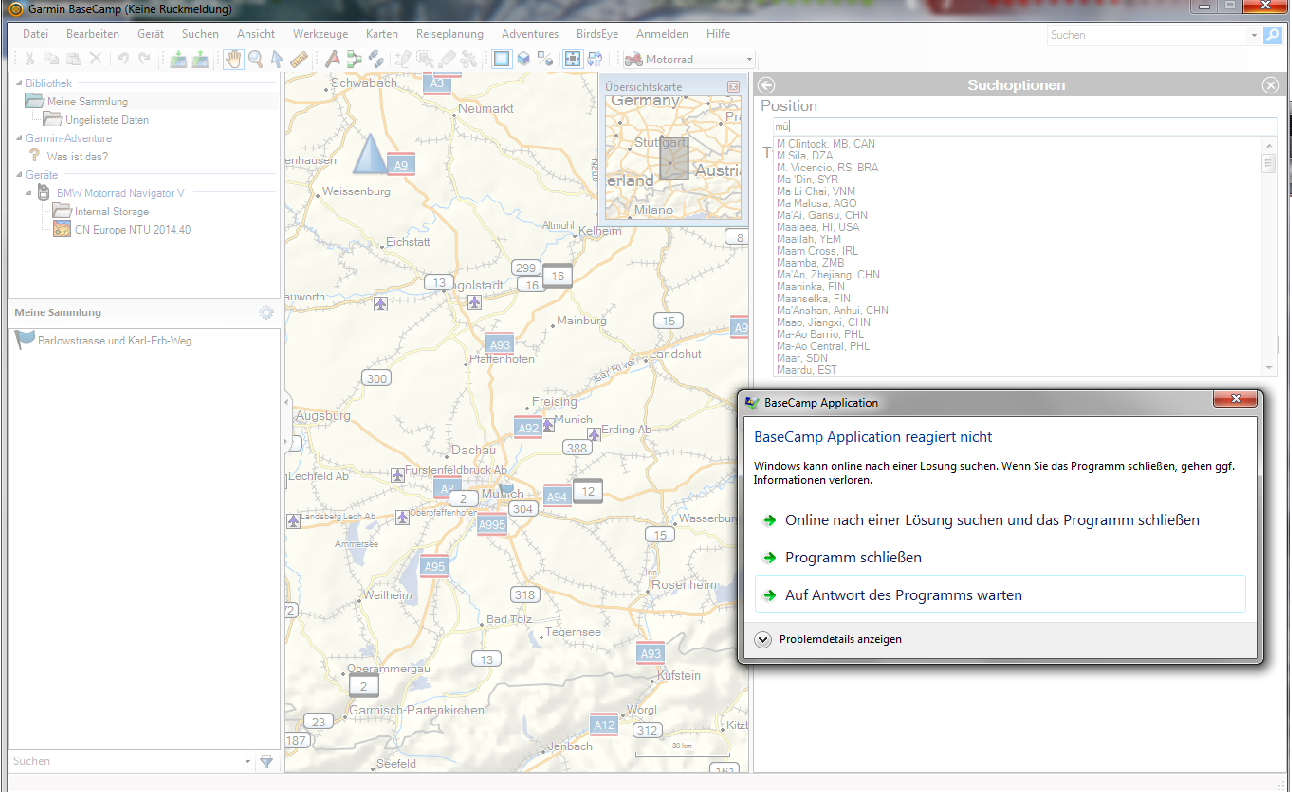
Task: Open the Reiseplanung menu
Action: tap(449, 34)
